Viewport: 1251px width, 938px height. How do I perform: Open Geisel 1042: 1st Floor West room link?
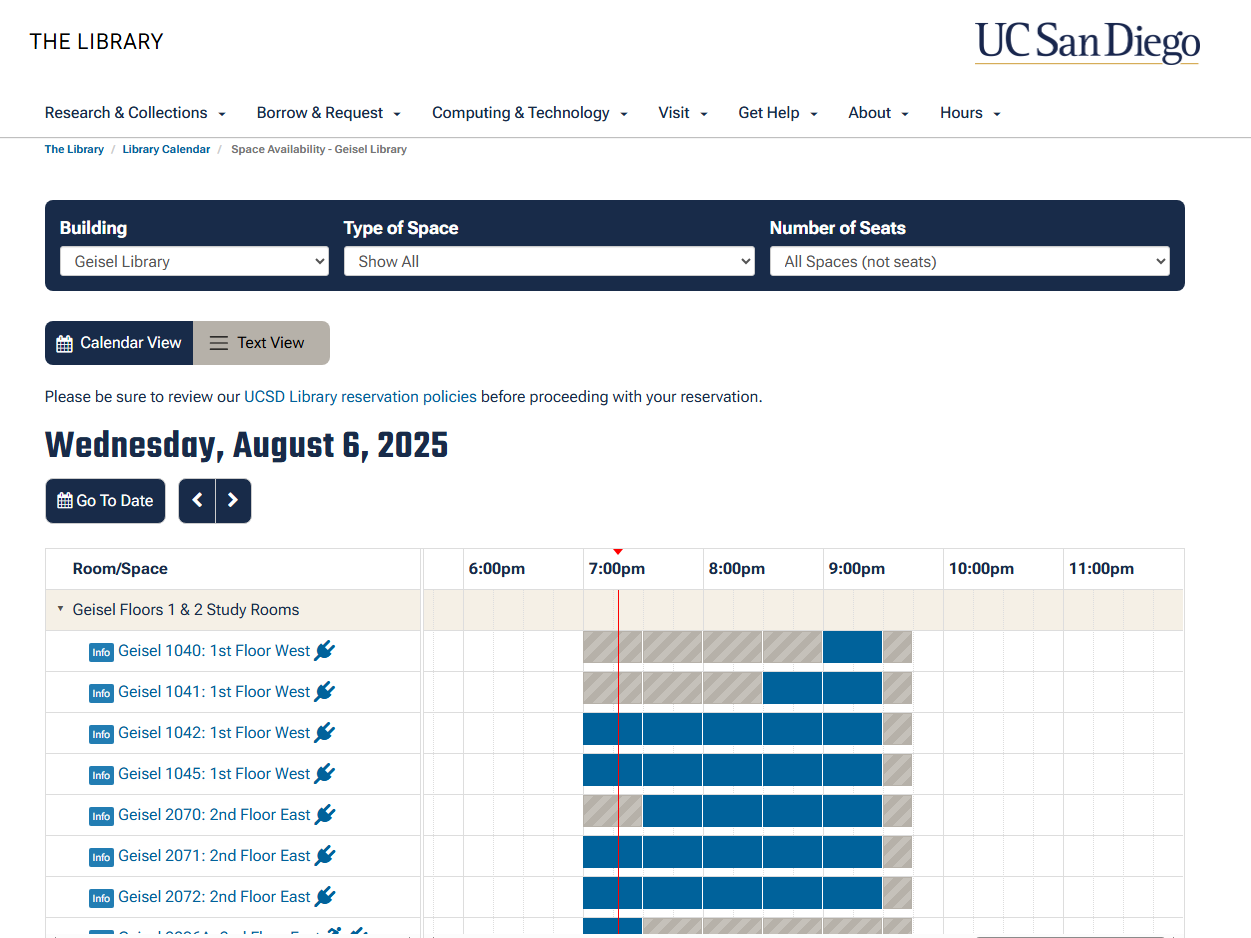coord(214,733)
